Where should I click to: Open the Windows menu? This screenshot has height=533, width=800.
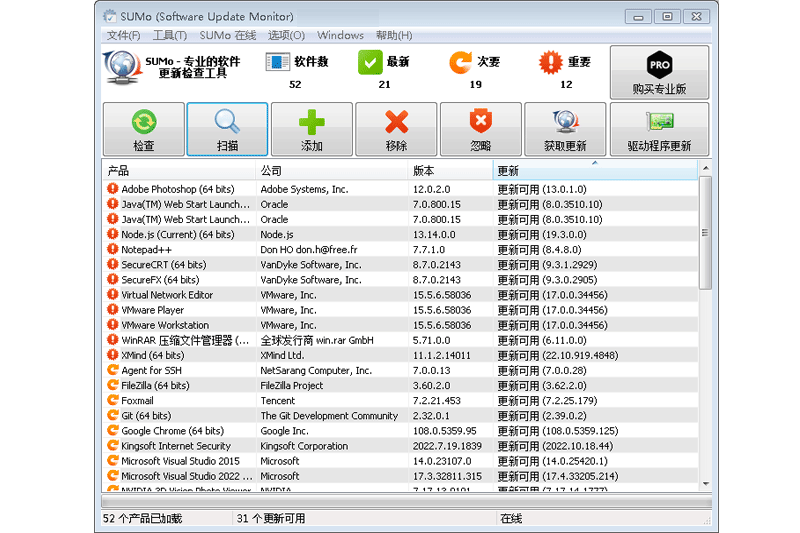[340, 35]
